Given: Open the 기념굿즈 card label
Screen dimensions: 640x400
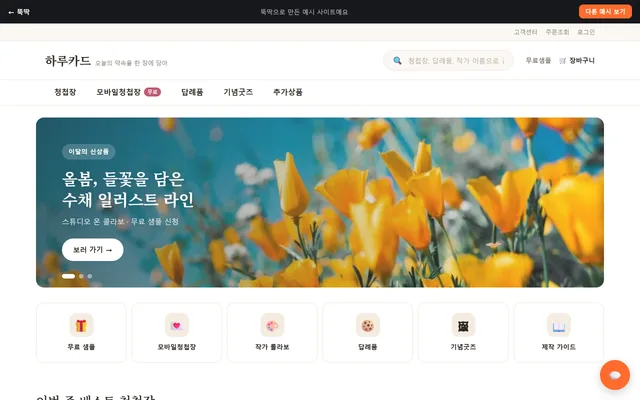Looking at the screenshot, I should (463, 347).
